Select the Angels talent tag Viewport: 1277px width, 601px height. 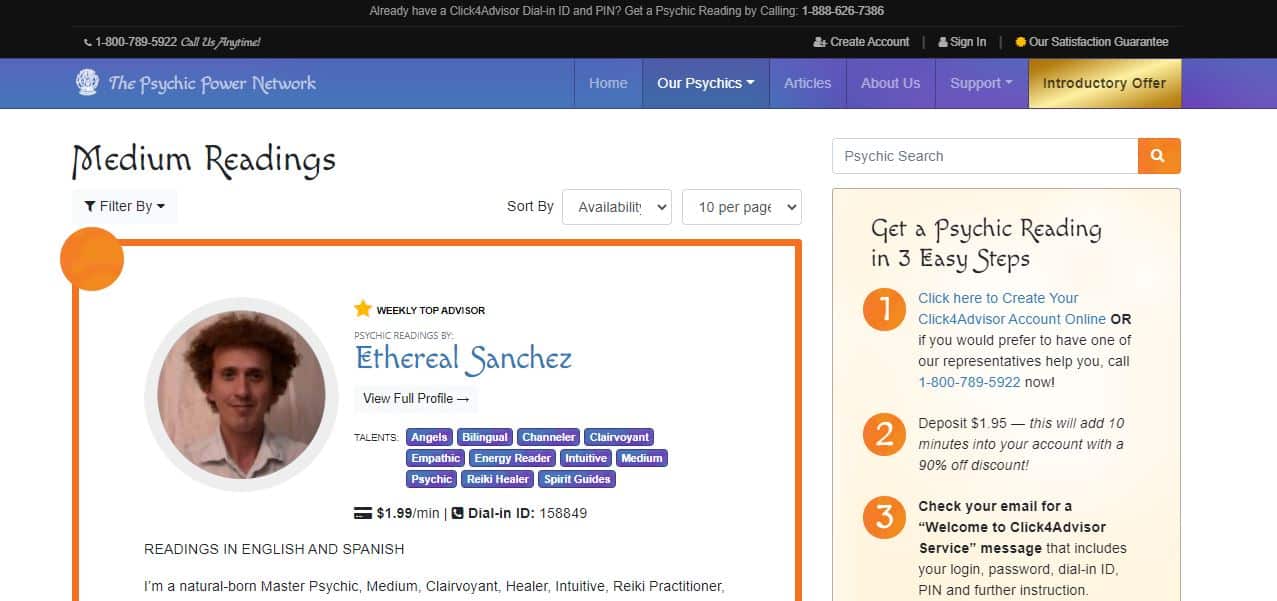tap(429, 437)
